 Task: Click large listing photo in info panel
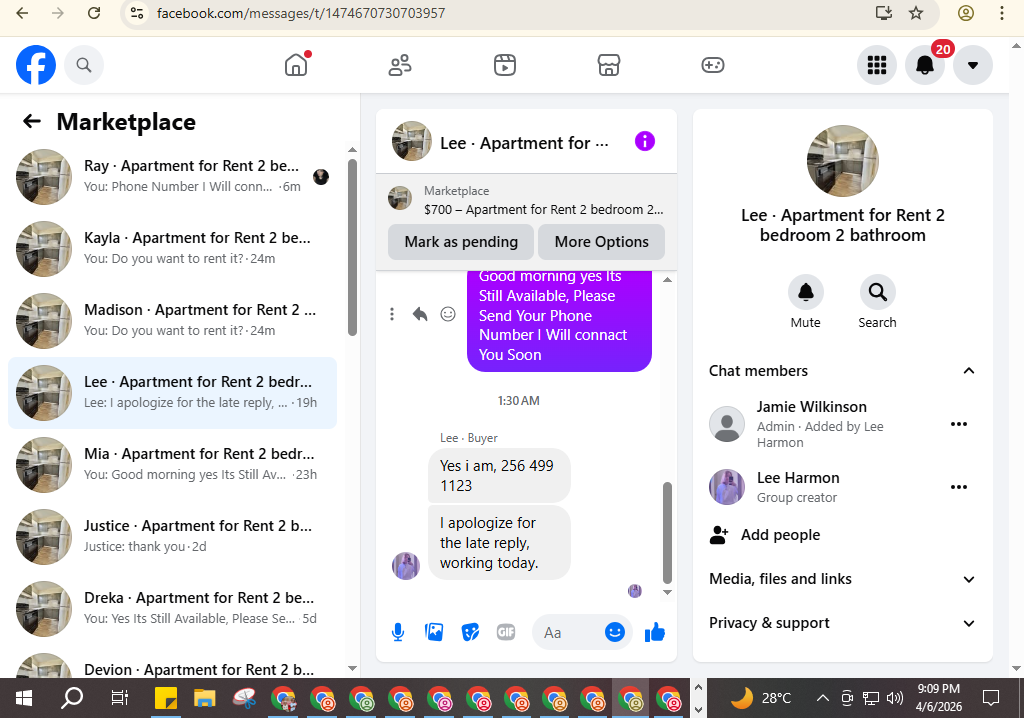pos(842,161)
